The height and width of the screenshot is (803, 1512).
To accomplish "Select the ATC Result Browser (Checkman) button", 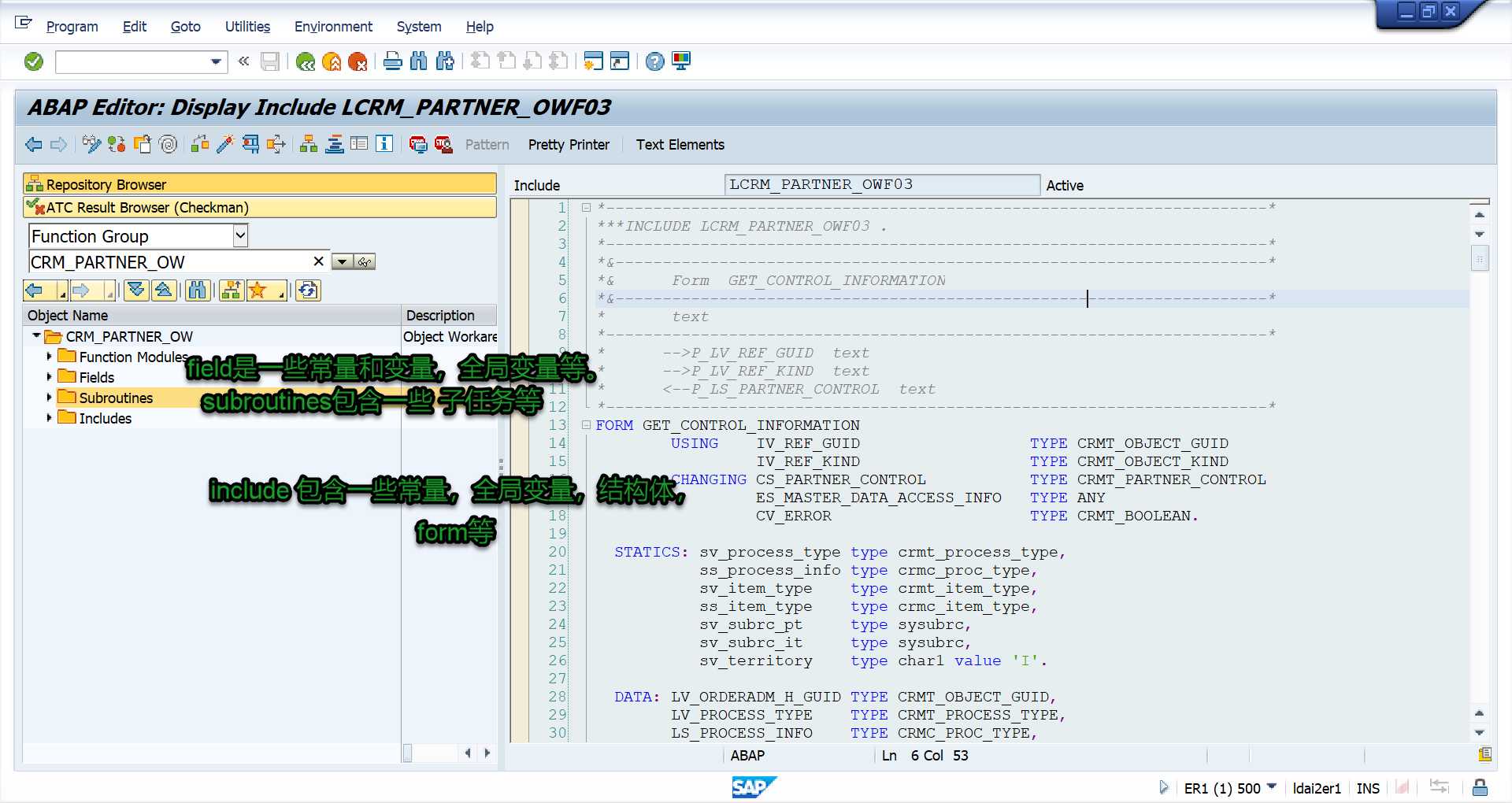I will (260, 207).
